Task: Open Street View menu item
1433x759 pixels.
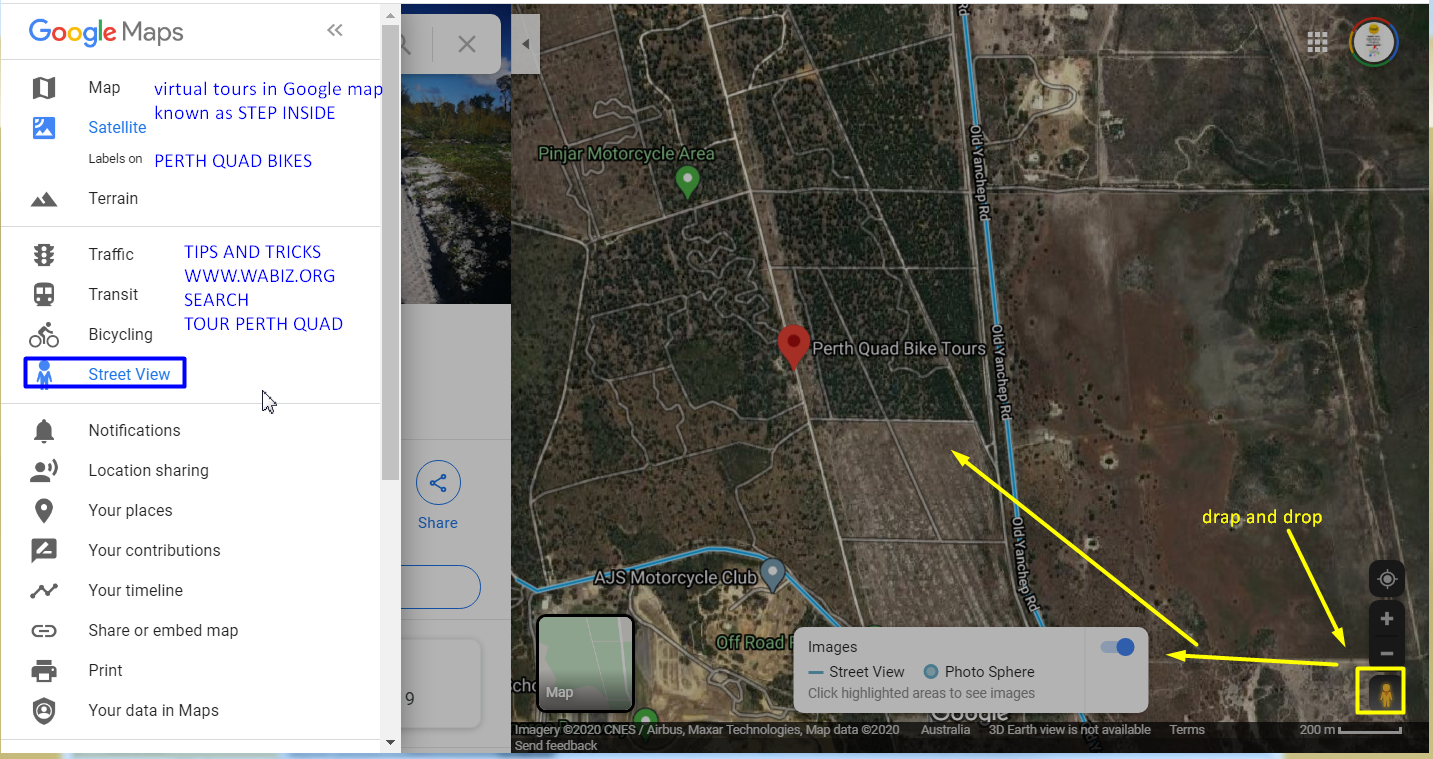Action: pyautogui.click(x=129, y=375)
